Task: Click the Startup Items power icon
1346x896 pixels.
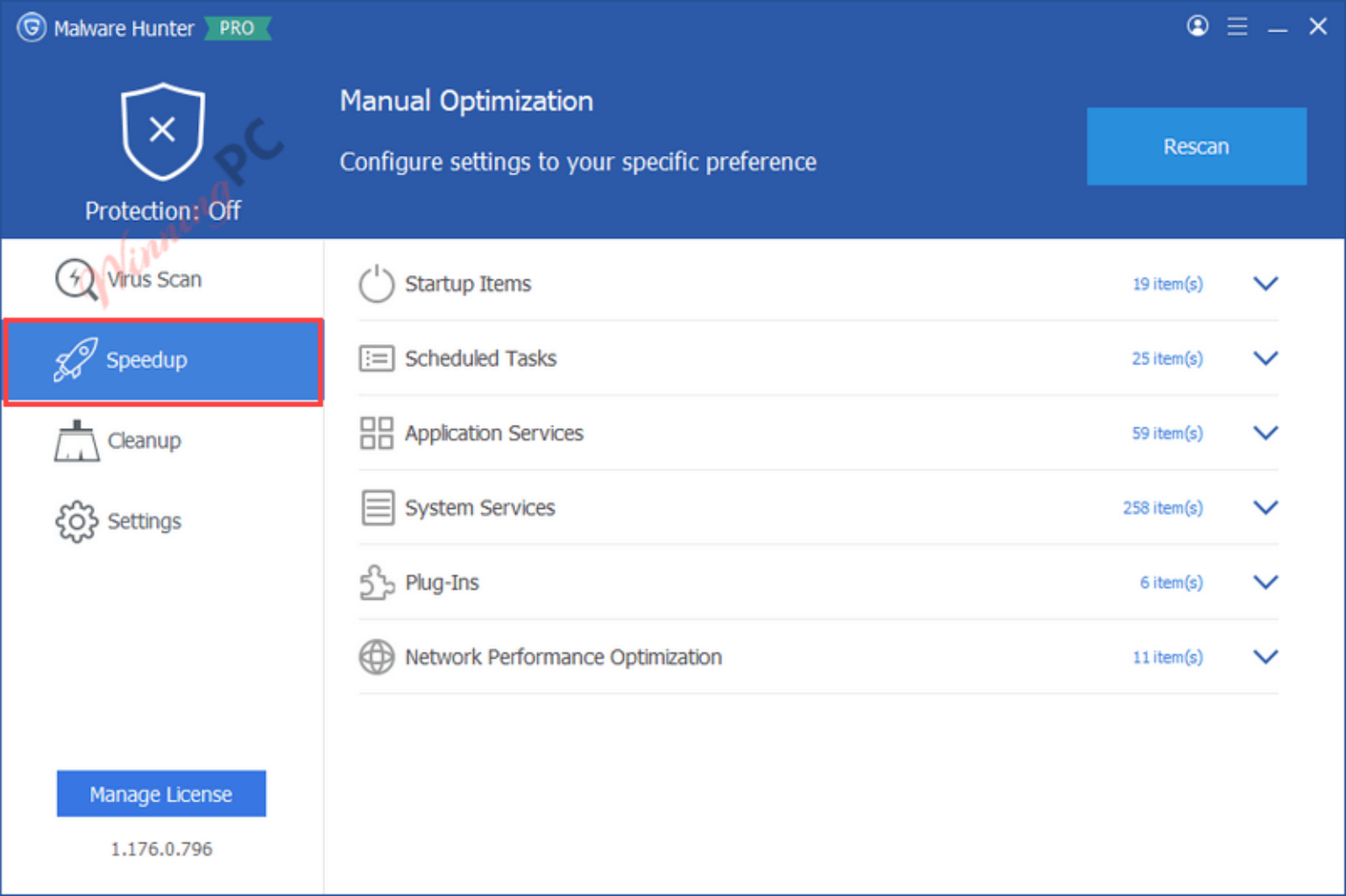Action: tap(376, 284)
